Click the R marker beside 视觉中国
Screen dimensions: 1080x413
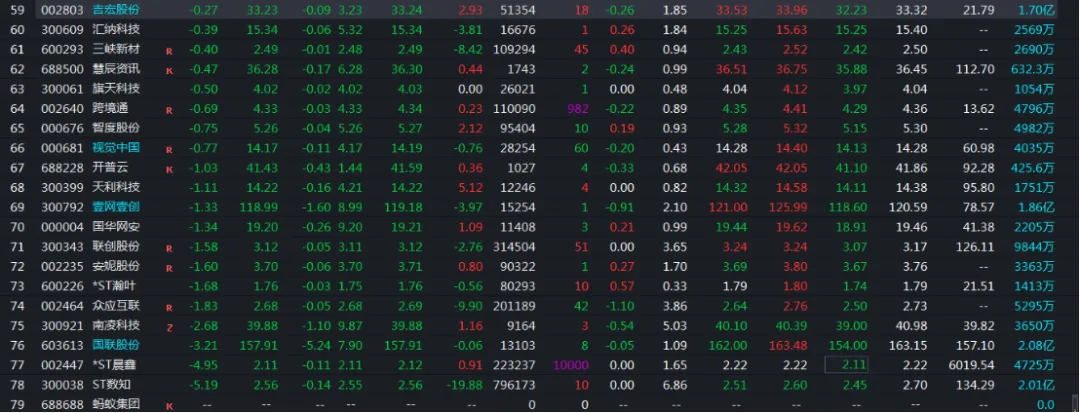point(169,149)
